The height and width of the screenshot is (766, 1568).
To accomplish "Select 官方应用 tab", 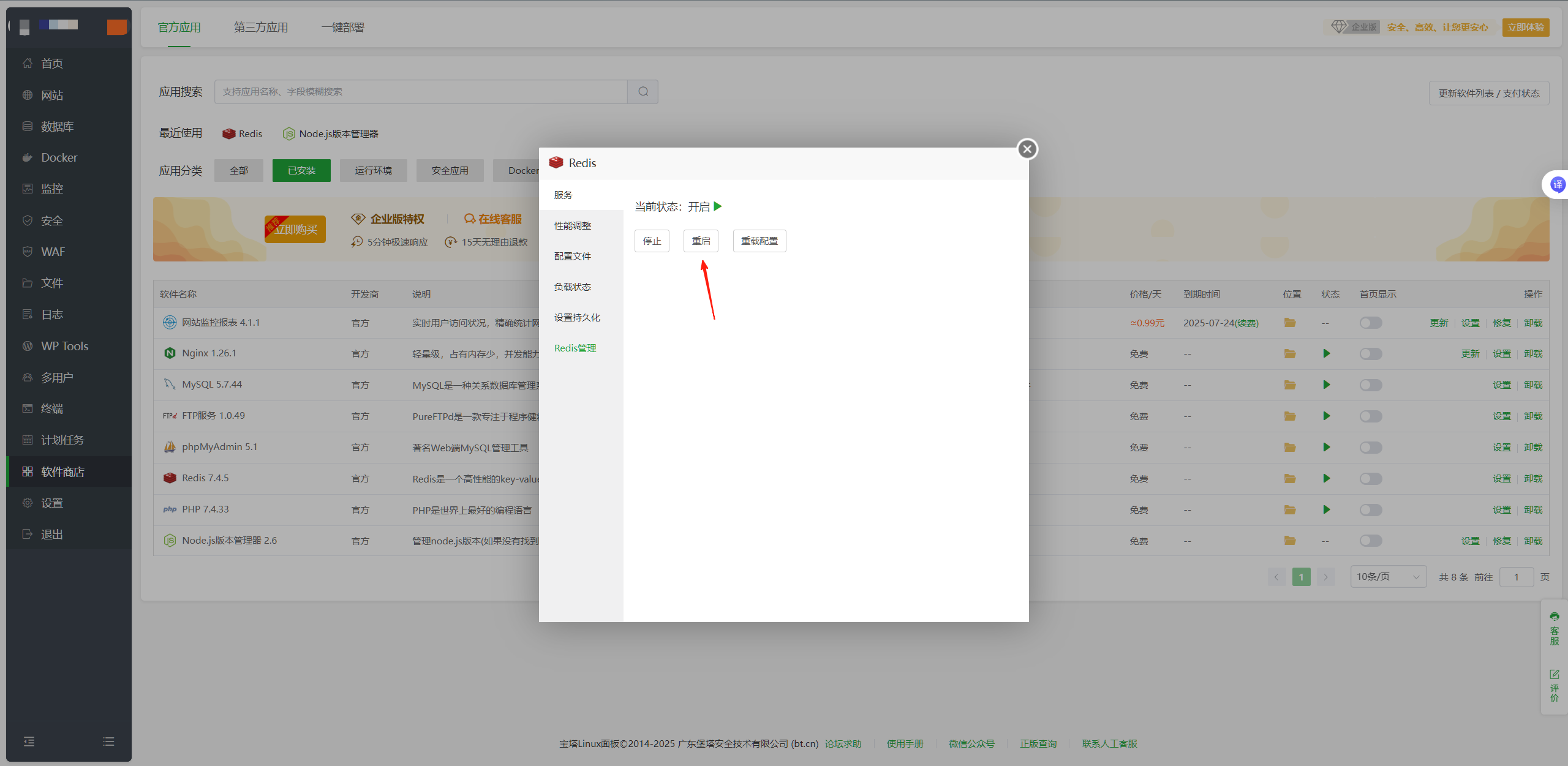I will pyautogui.click(x=179, y=28).
